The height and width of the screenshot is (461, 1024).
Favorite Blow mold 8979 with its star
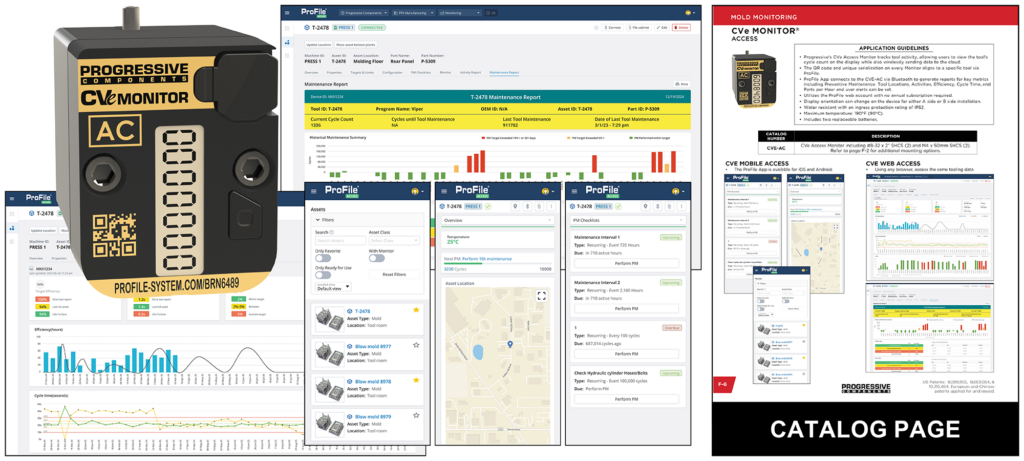click(x=416, y=415)
